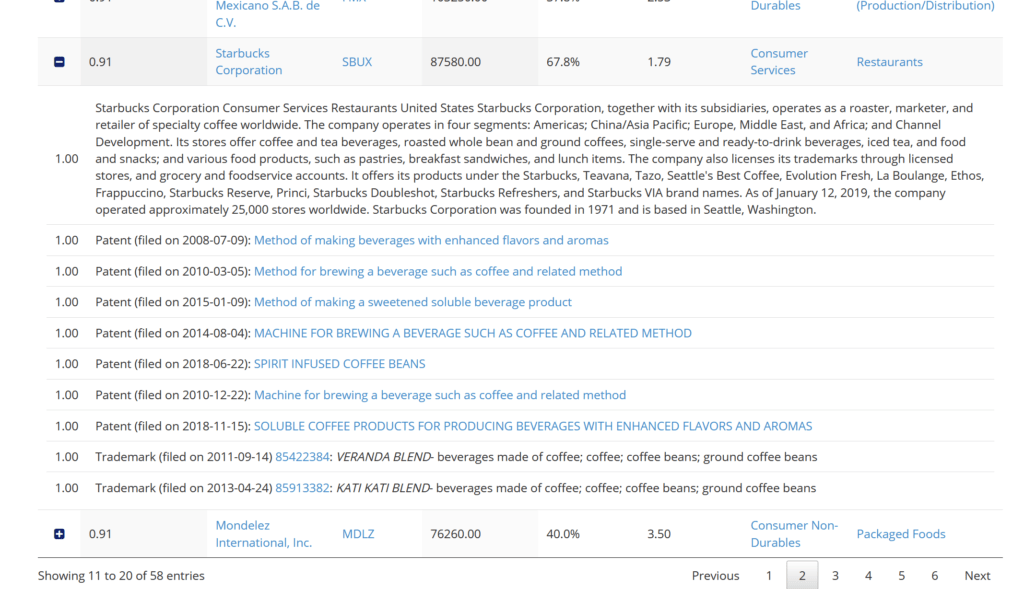Open patent on sweetened soluble beverage product
1024x589 pixels.
413,302
